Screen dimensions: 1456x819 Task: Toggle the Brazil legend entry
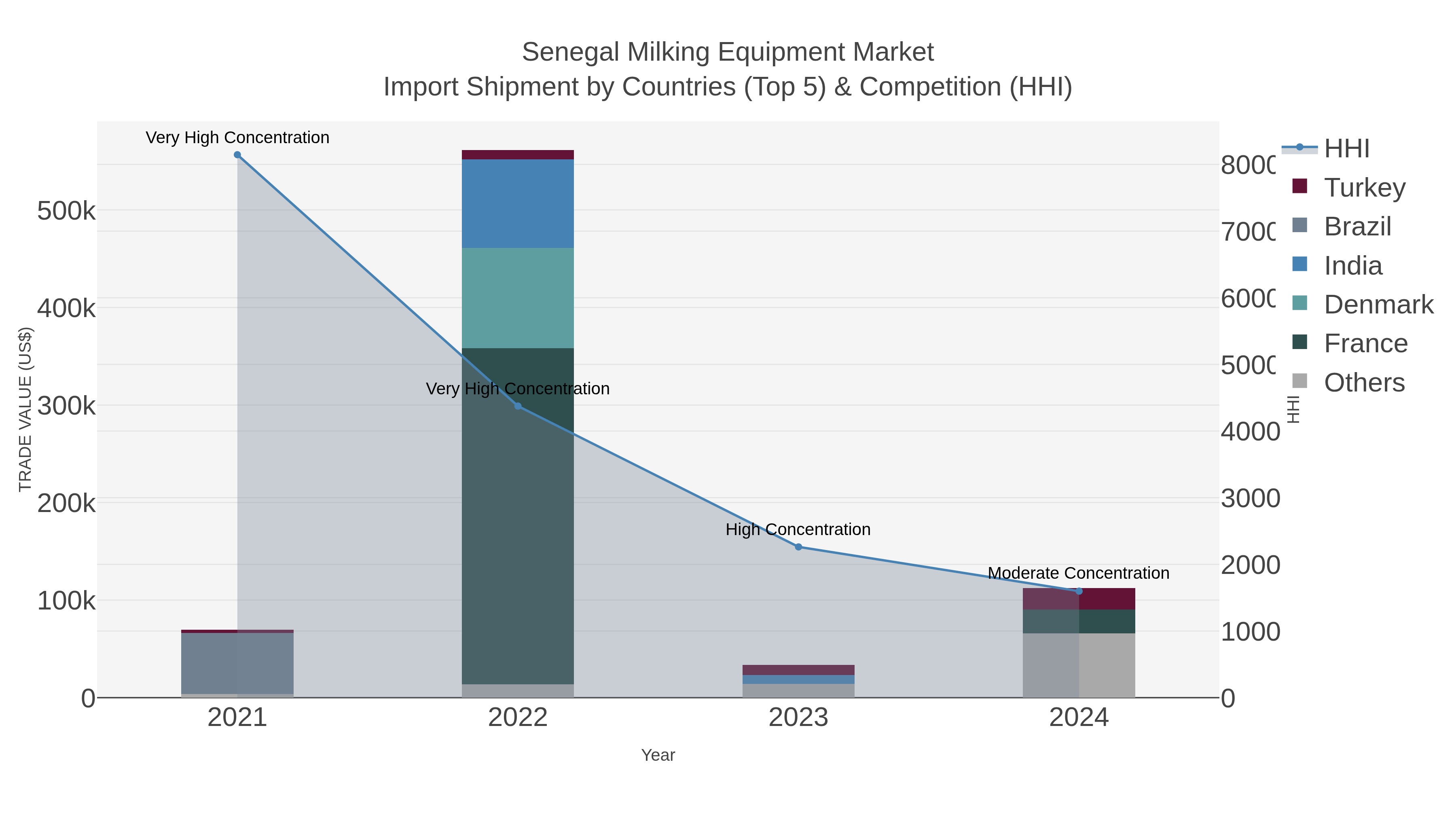click(1342, 226)
